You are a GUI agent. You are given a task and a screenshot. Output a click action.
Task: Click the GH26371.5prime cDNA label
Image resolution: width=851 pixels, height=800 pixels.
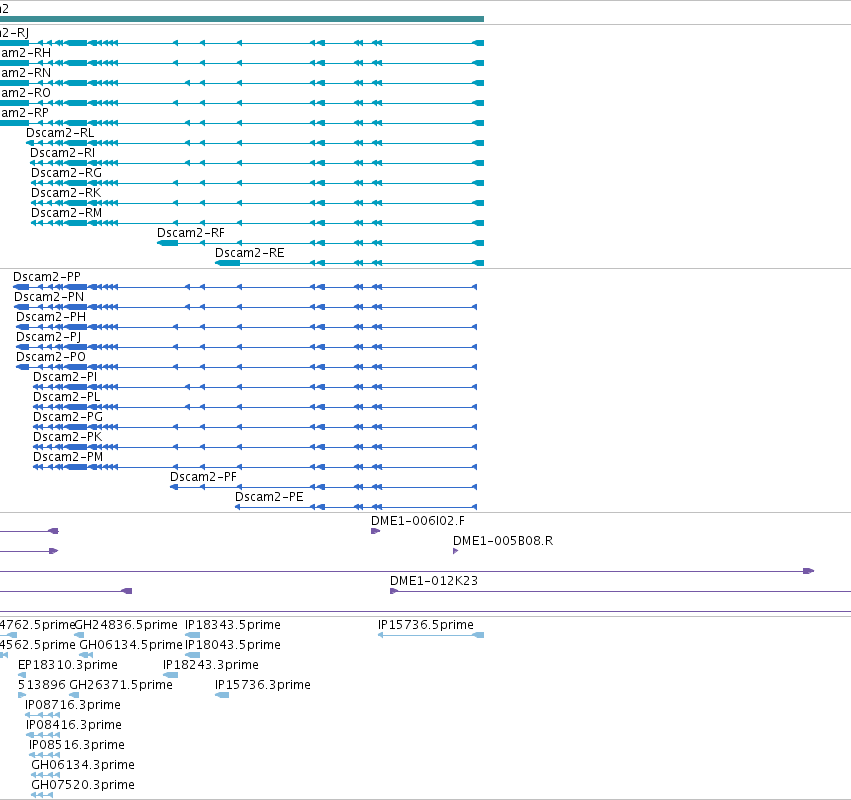[121, 686]
